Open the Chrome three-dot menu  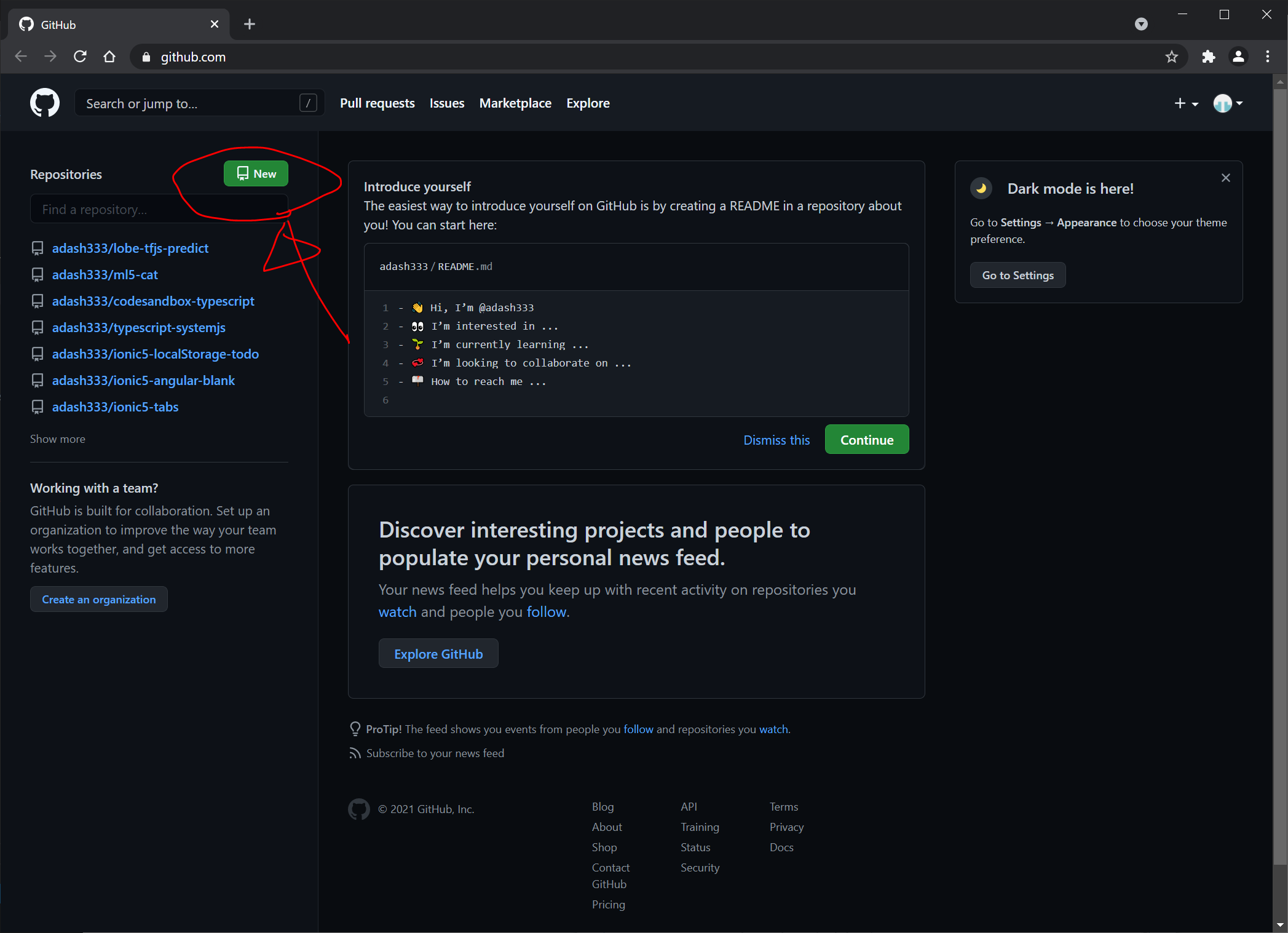click(1268, 57)
